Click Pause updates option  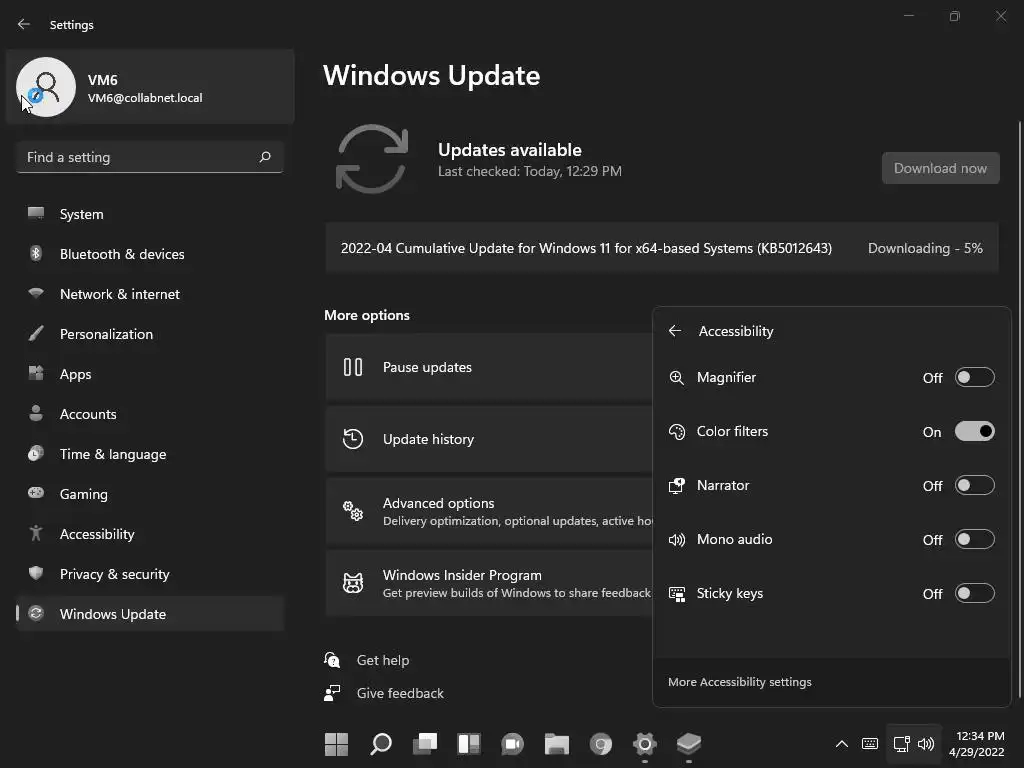click(x=488, y=367)
